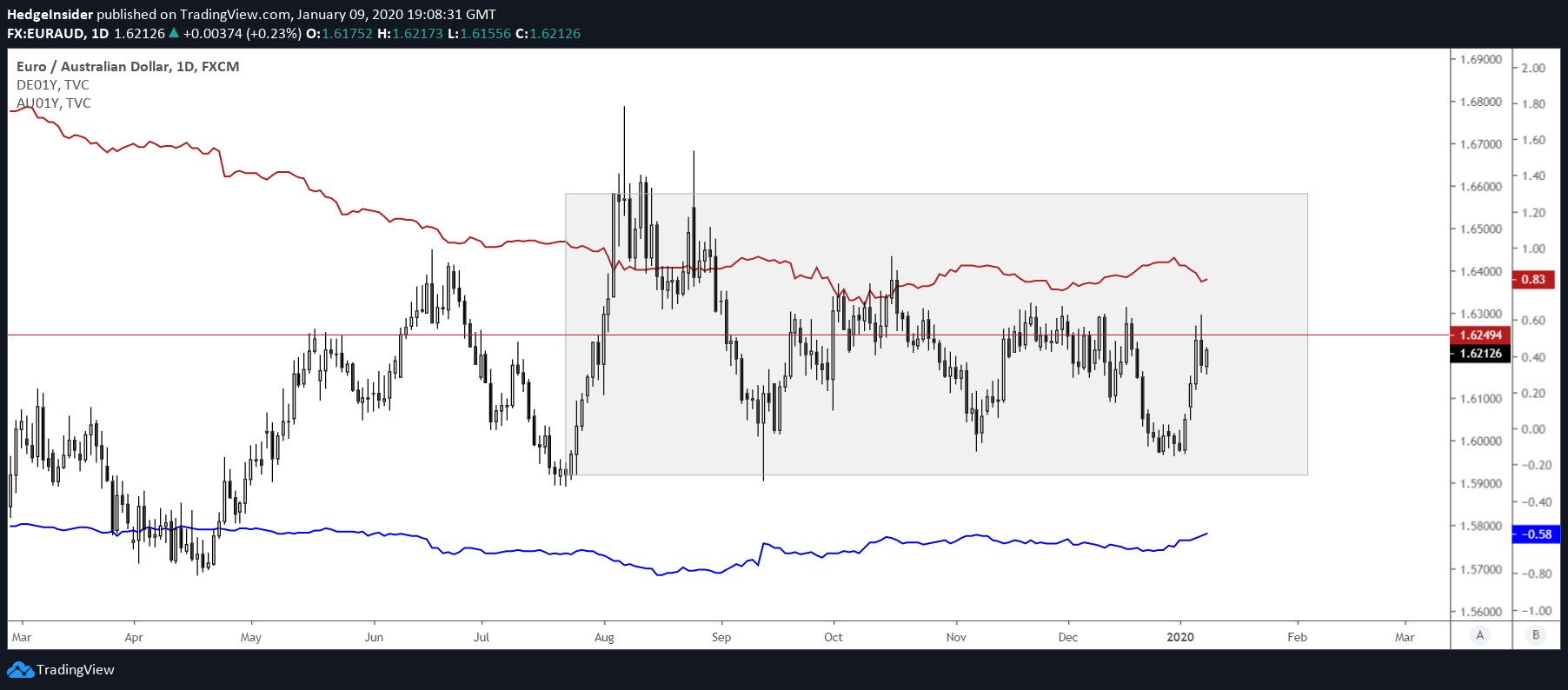Image resolution: width=1568 pixels, height=690 pixels.
Task: Click the green up-arrow price change icon
Action: click(174, 33)
